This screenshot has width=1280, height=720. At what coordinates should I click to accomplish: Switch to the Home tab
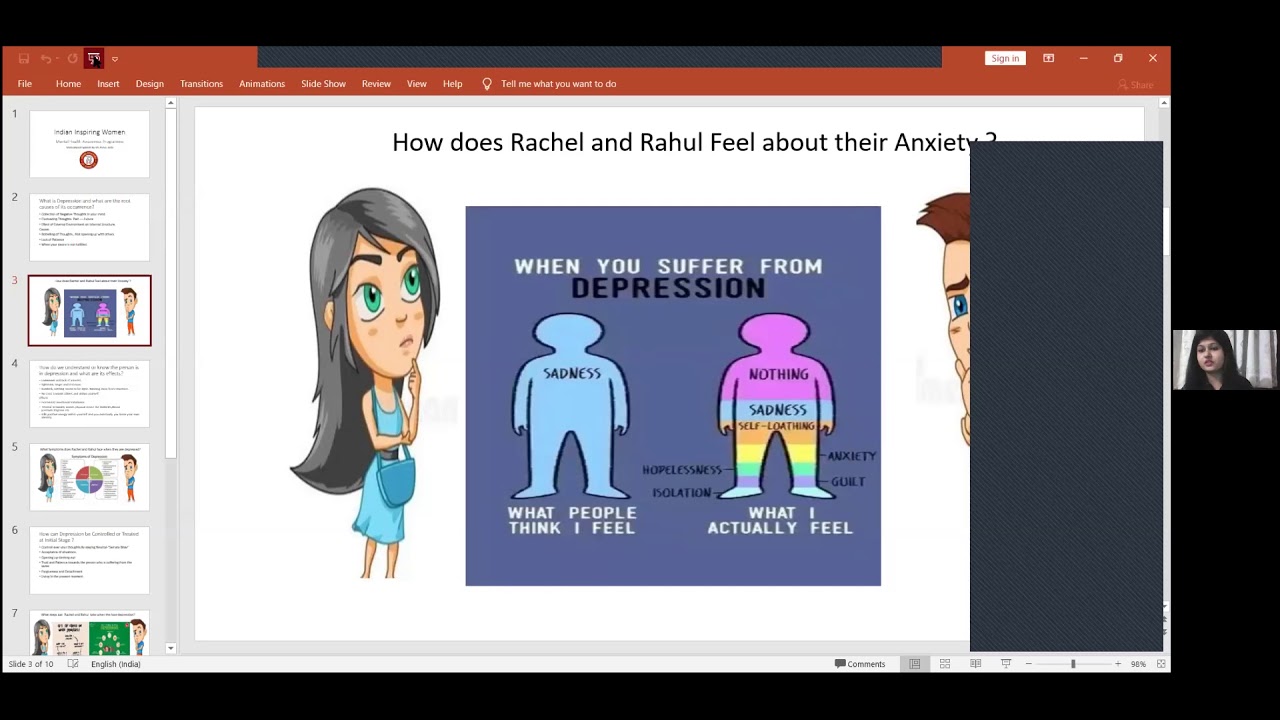click(x=68, y=84)
